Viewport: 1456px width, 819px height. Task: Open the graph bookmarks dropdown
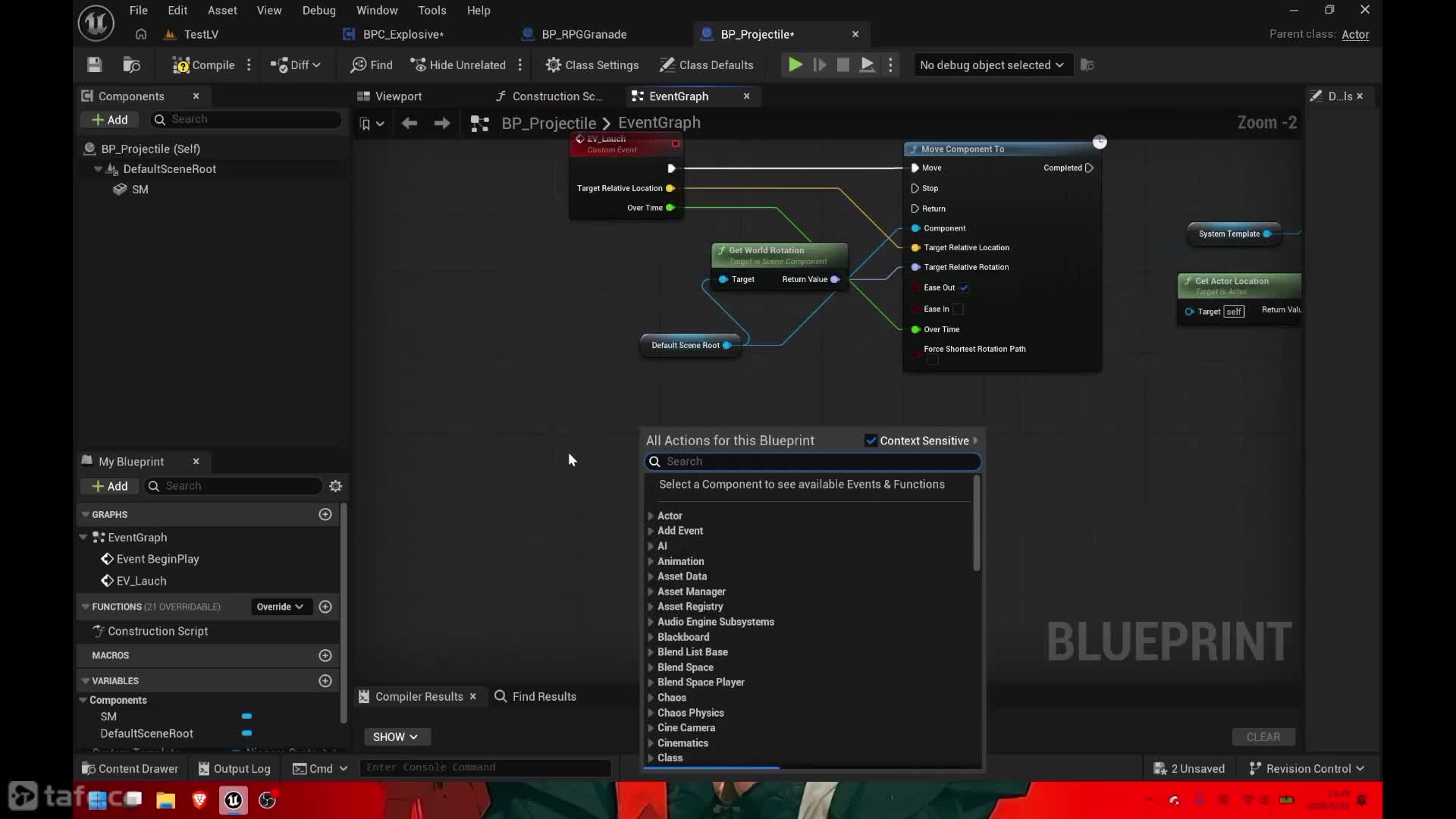pos(372,124)
